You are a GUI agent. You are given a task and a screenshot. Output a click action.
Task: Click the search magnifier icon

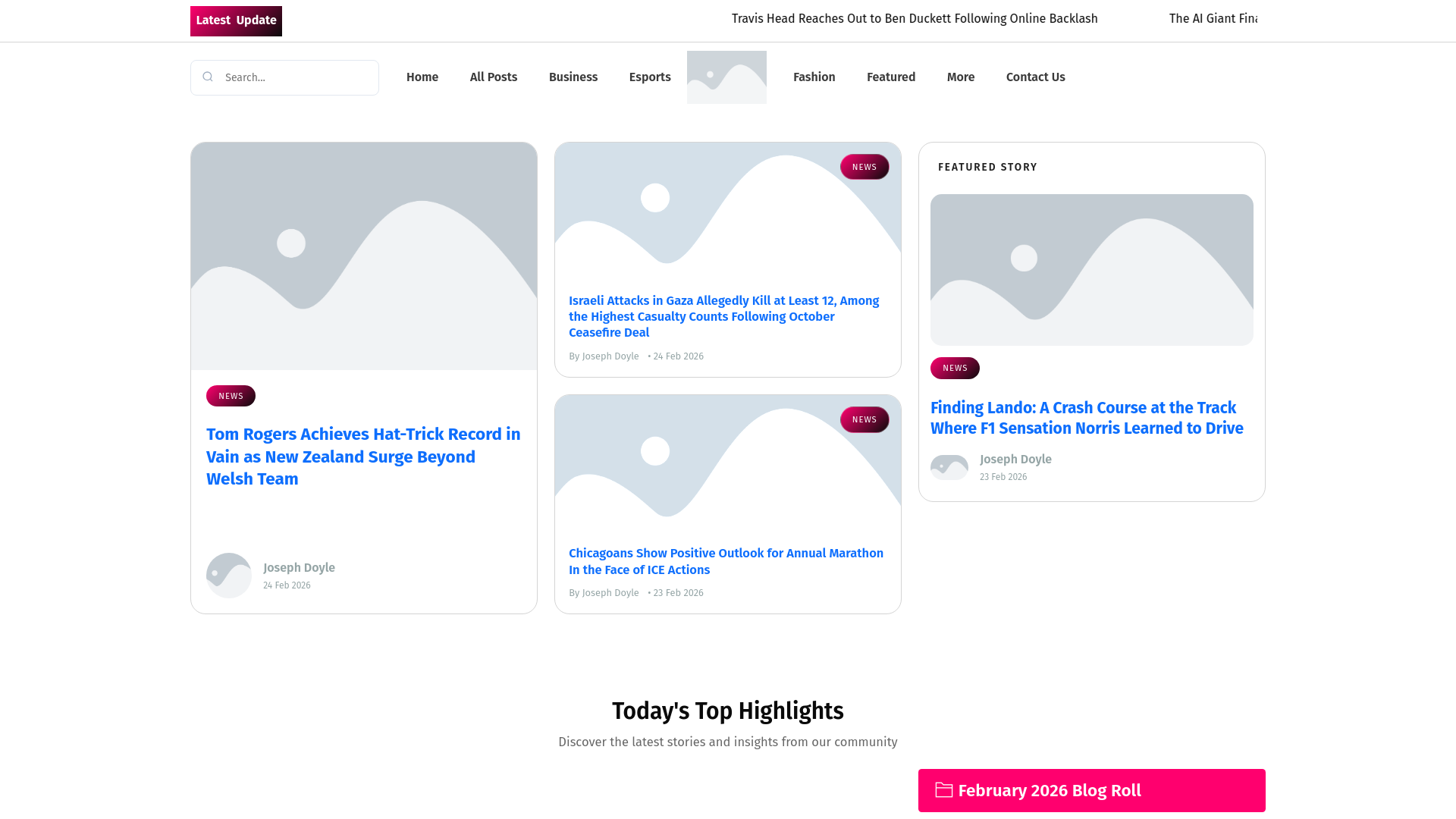pos(208,77)
